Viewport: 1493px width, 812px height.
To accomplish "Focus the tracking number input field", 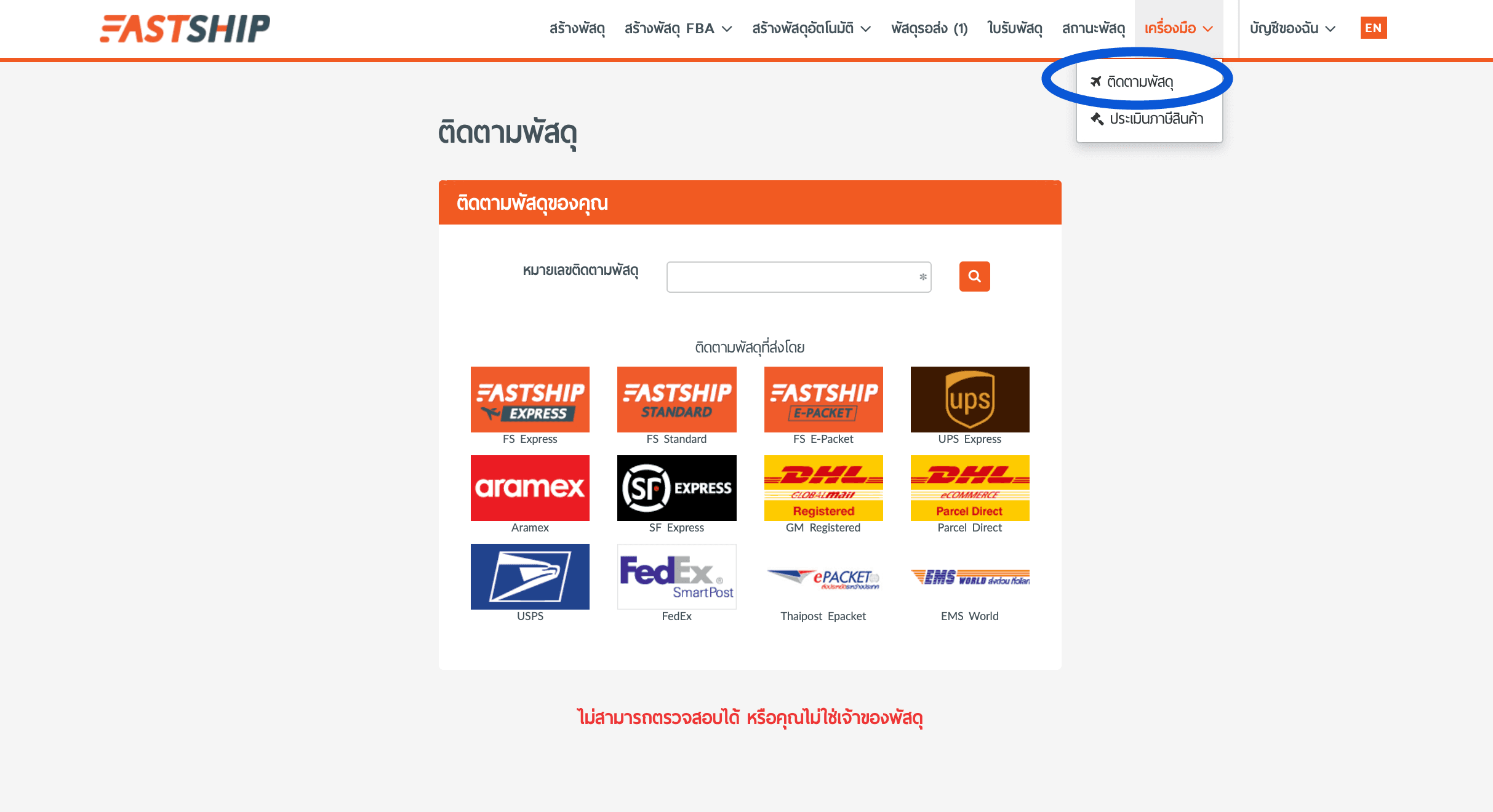I will pos(799,277).
